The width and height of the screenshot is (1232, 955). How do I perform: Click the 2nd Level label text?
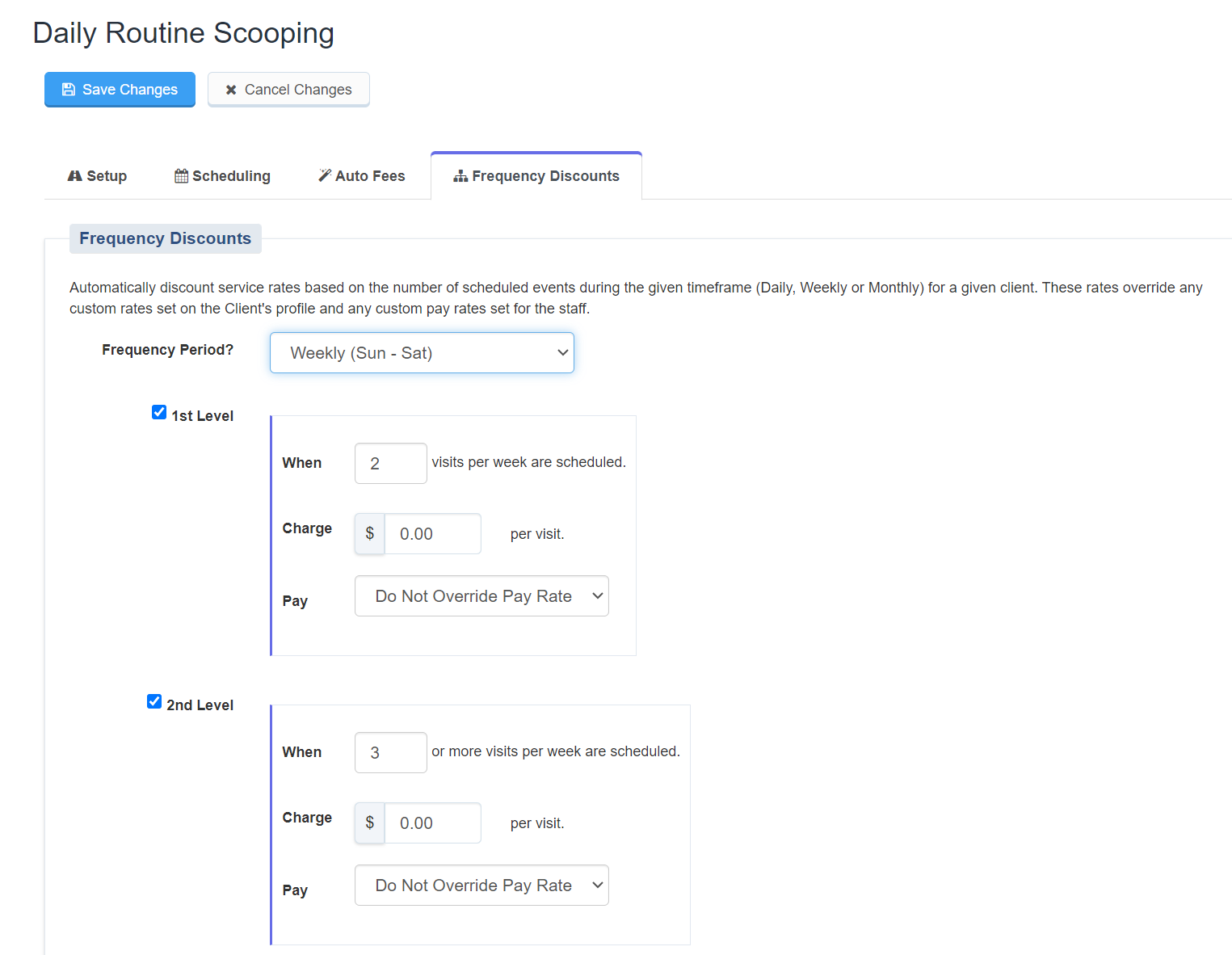(200, 705)
